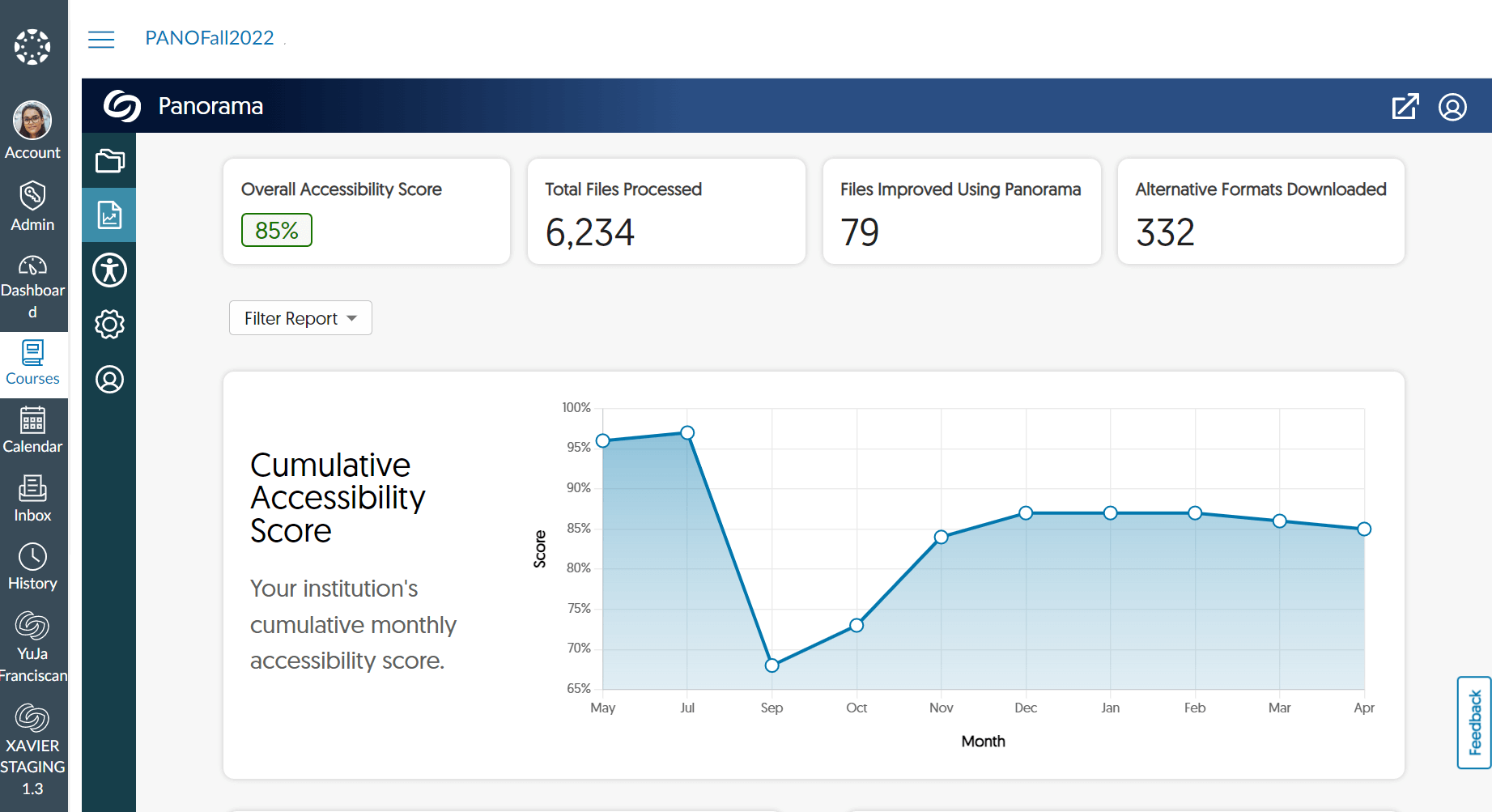
Task: Click the Panorama header account icon
Action: point(1452,107)
